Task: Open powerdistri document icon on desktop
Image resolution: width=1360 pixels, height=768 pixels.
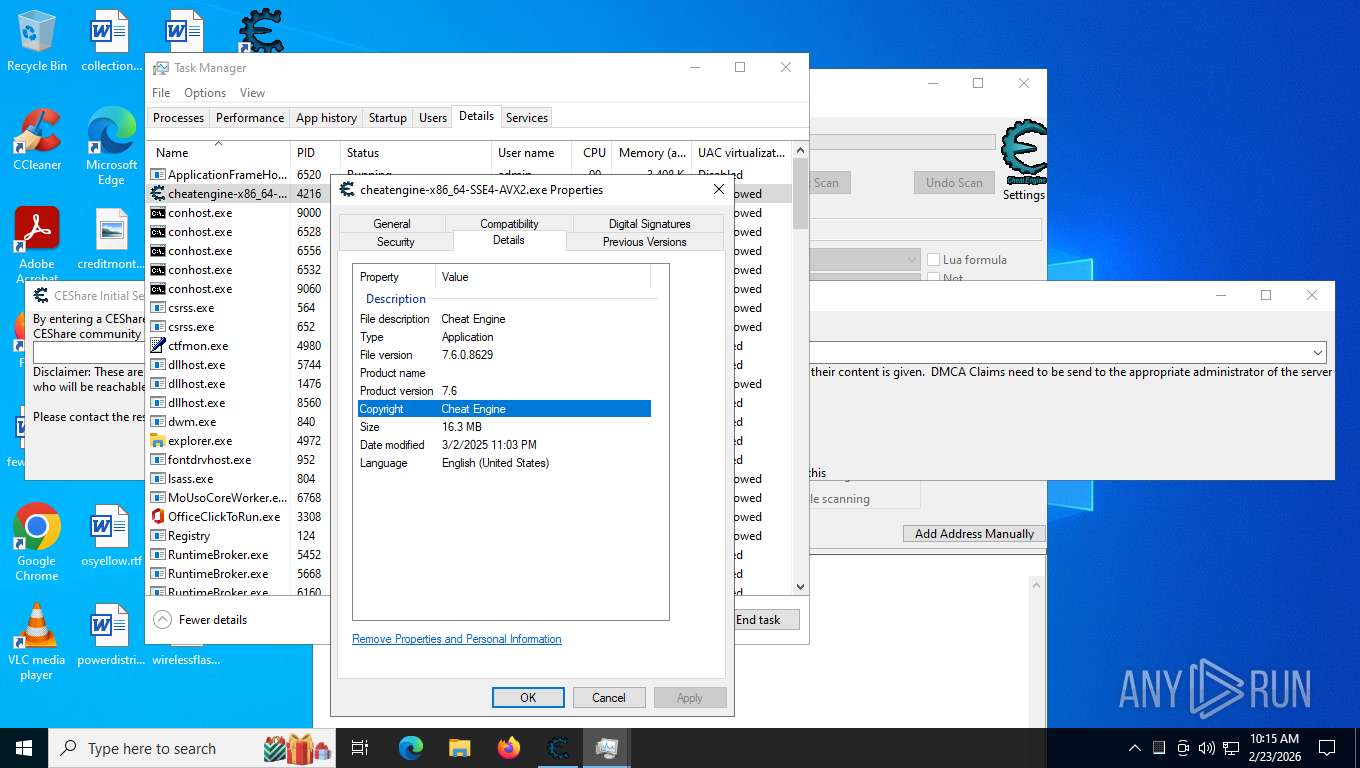Action: point(108,636)
